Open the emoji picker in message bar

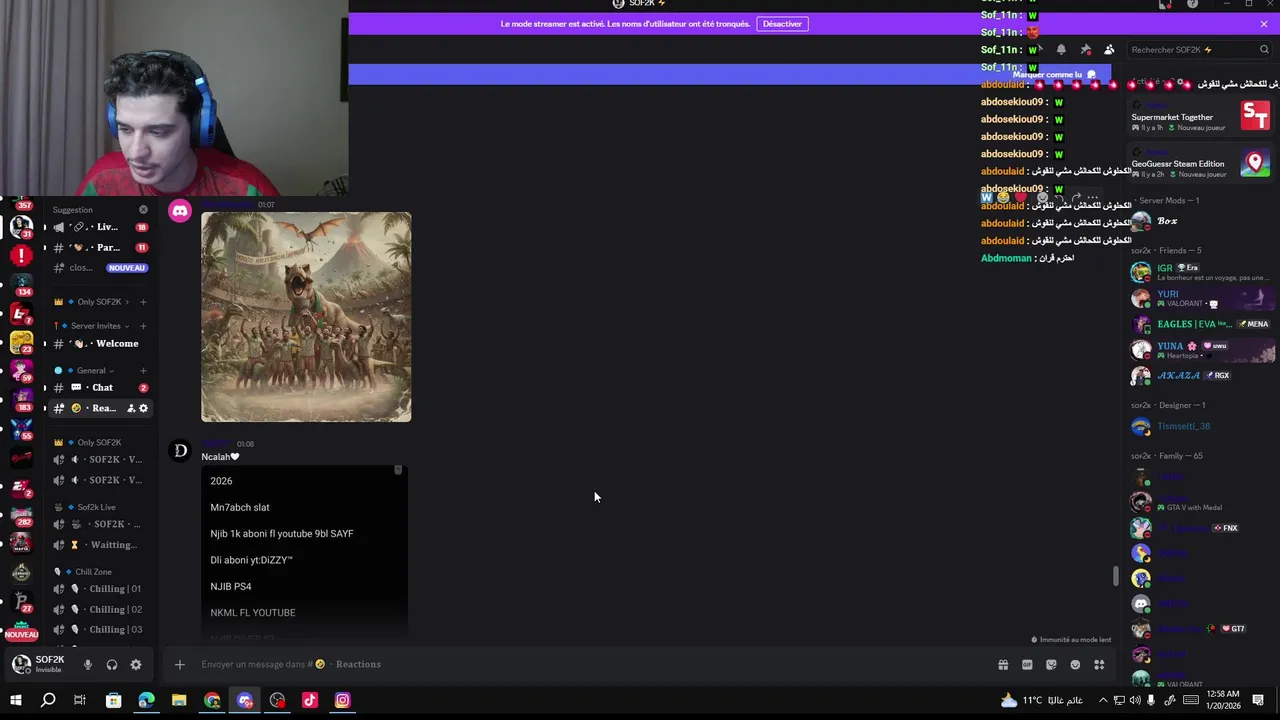click(x=1075, y=664)
